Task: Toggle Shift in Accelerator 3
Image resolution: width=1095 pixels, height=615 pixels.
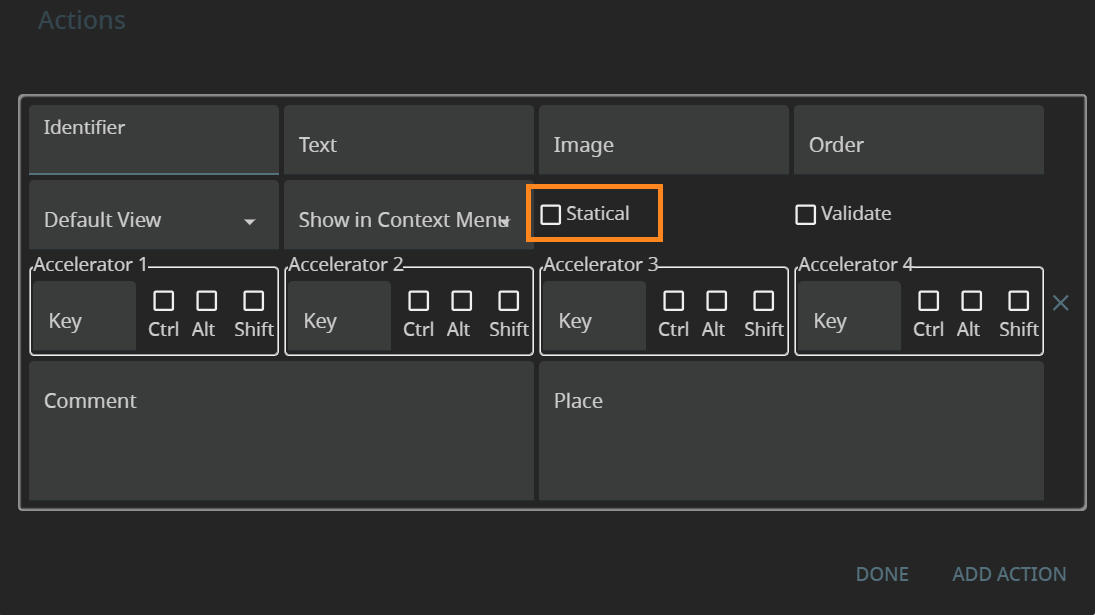Action: [x=763, y=301]
